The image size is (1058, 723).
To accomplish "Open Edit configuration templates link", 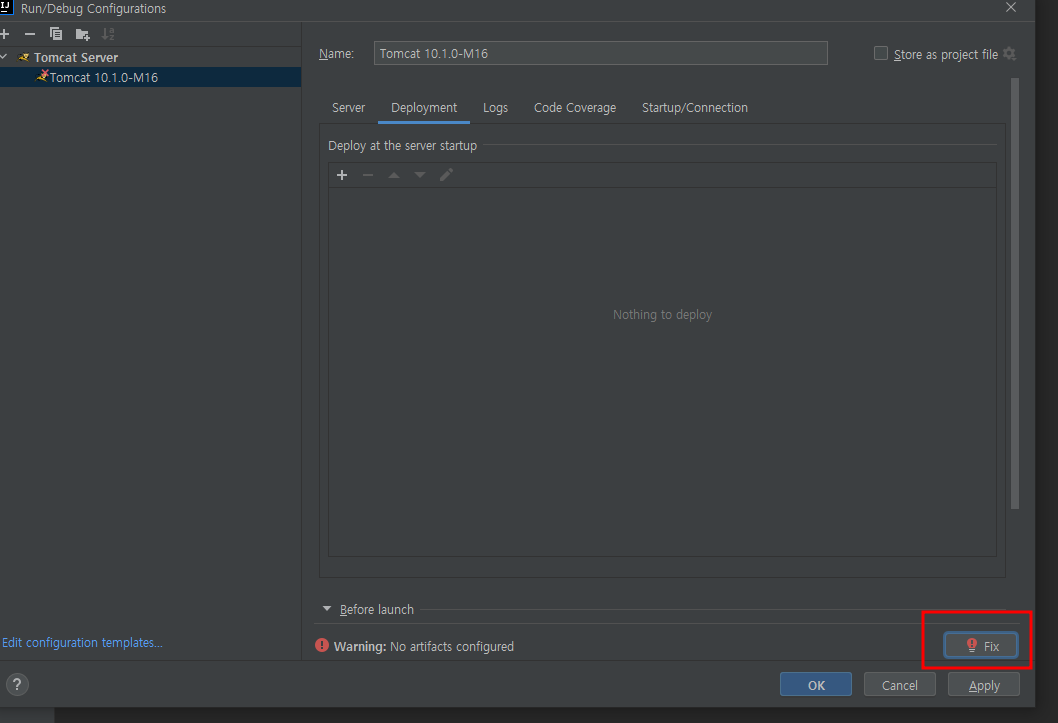I will [82, 643].
